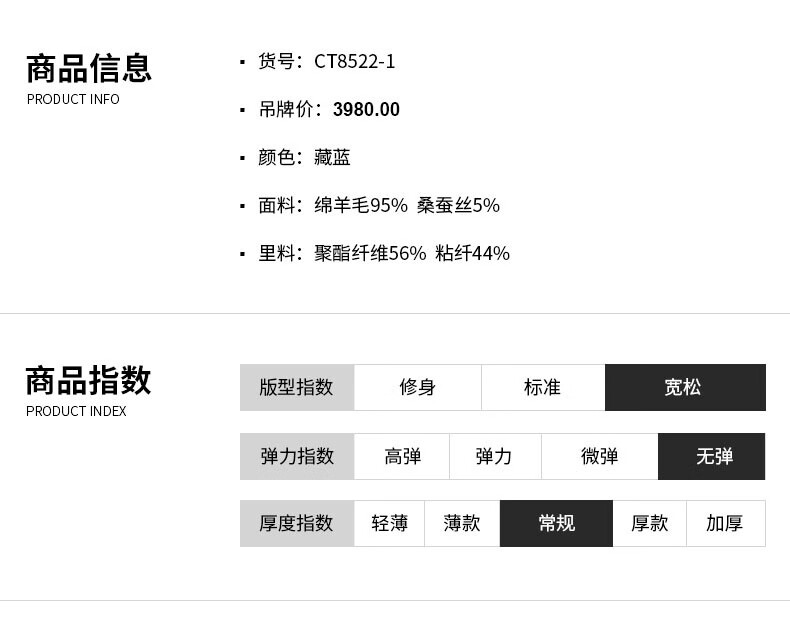790x629 pixels.
Task: Click the 商品指数 heading
Action: (88, 381)
